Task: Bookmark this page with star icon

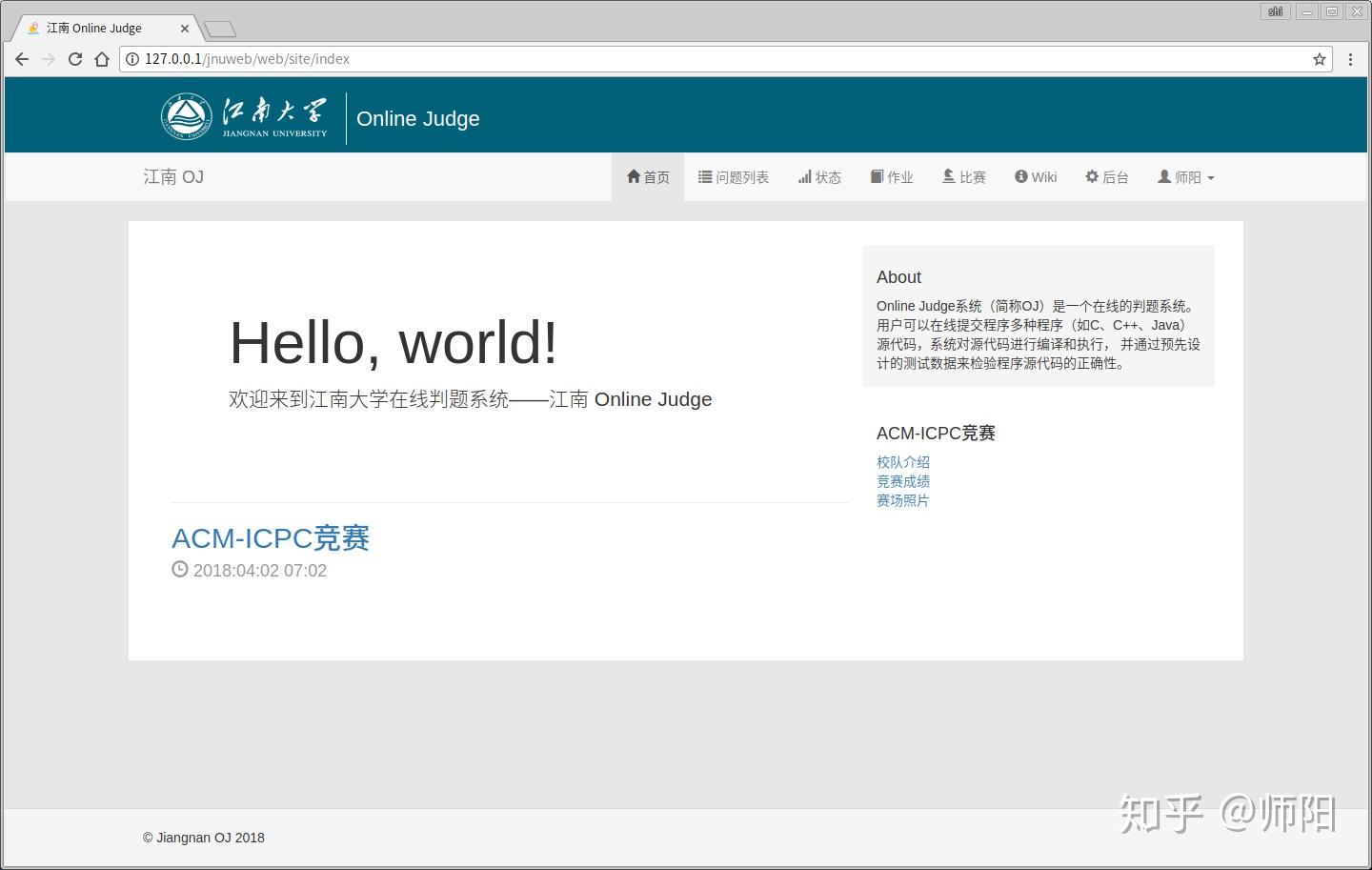Action: tap(1320, 59)
